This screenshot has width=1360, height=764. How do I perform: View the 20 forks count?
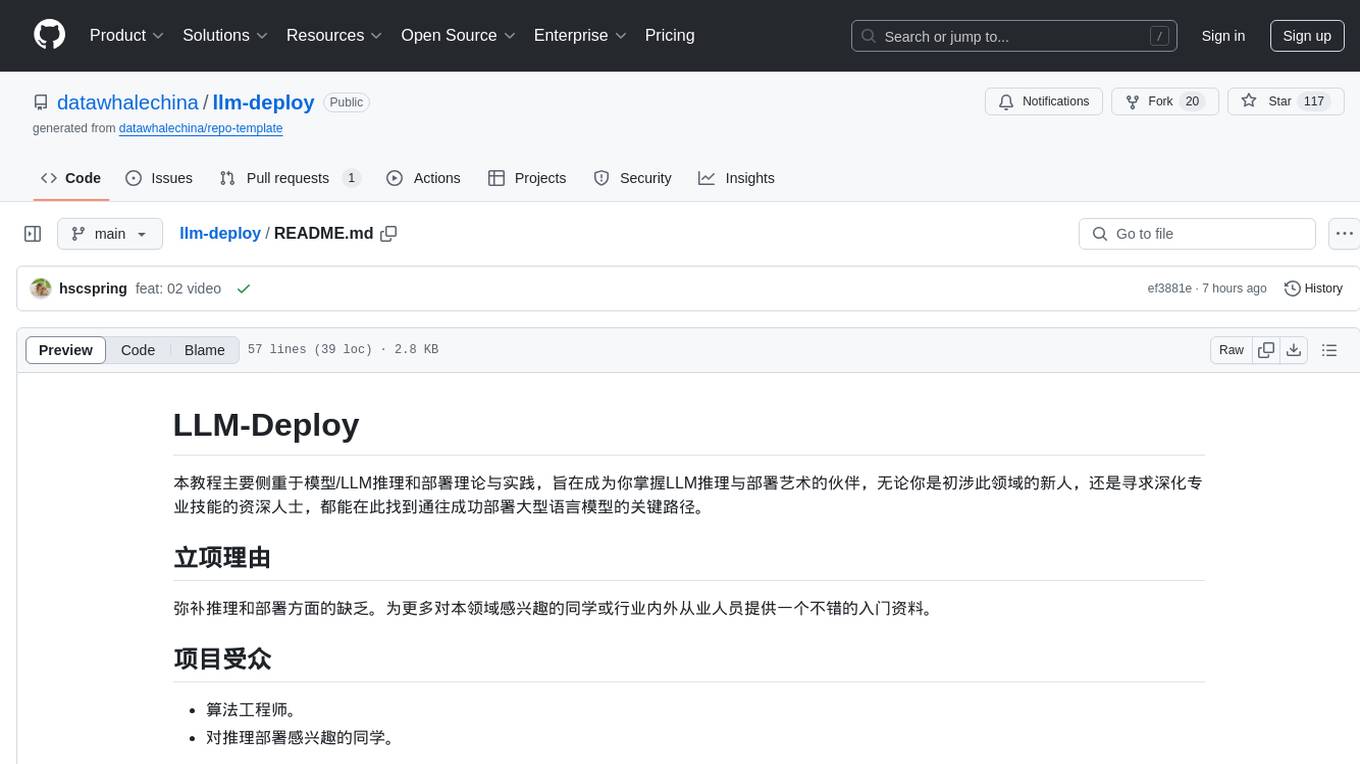point(1191,101)
